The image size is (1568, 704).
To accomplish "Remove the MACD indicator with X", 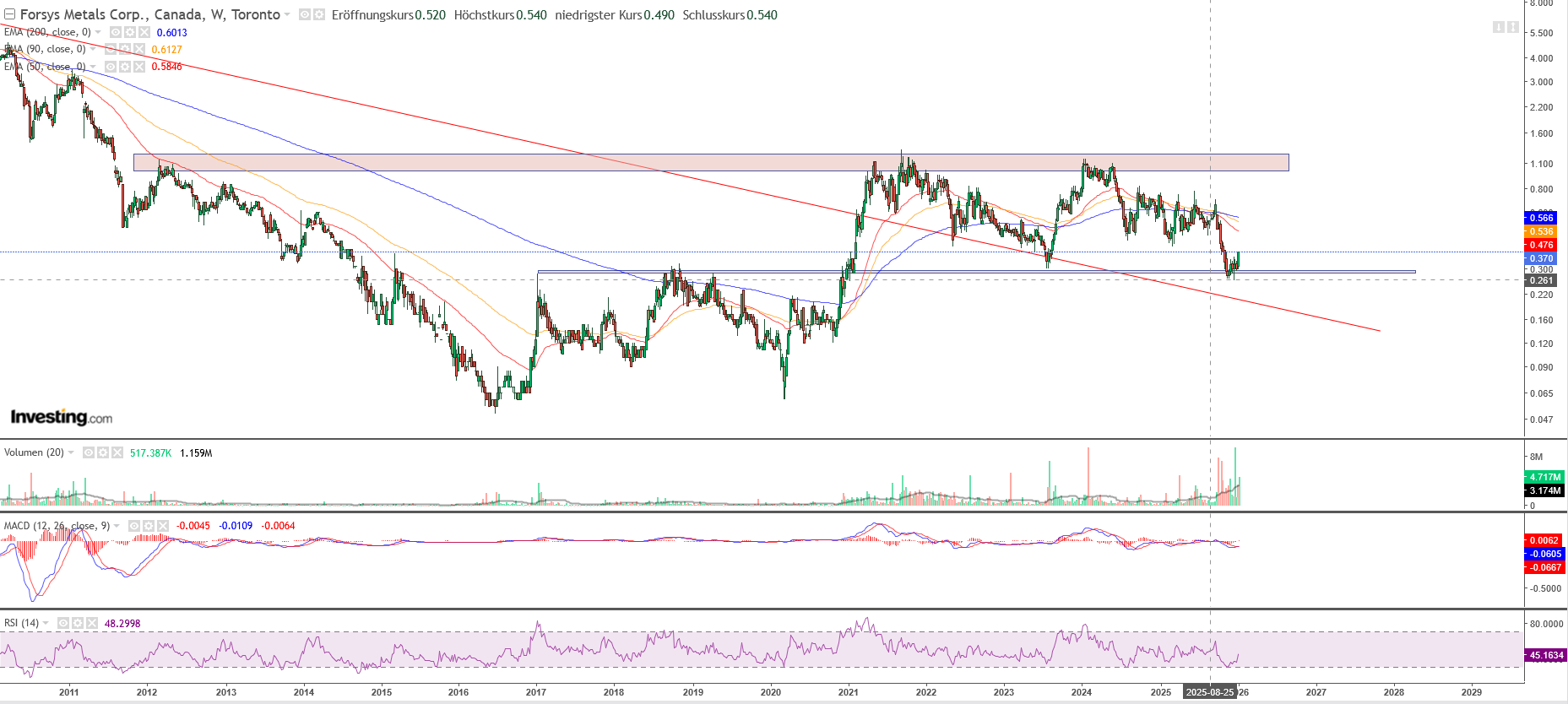I will pyautogui.click(x=163, y=526).
